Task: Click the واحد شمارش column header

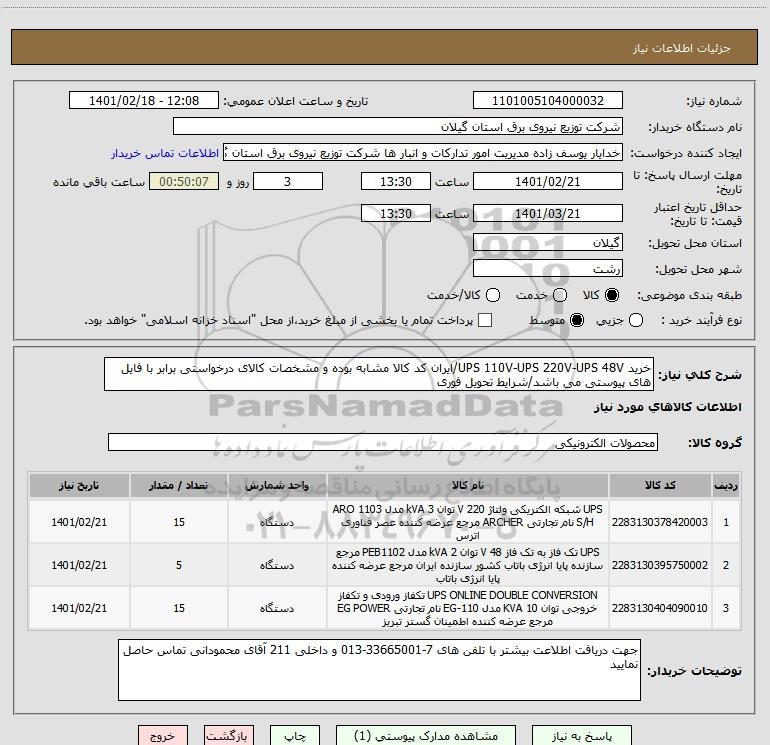Action: tap(277, 485)
